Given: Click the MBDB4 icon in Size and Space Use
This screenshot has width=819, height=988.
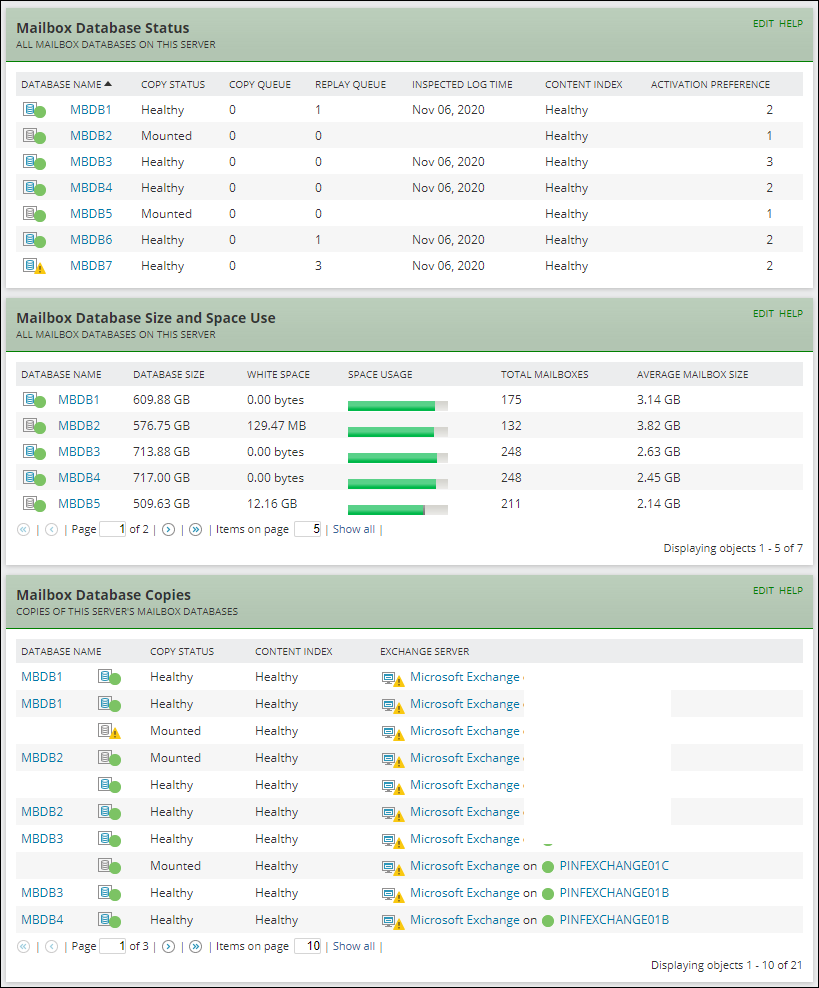Looking at the screenshot, I should coord(34,478).
